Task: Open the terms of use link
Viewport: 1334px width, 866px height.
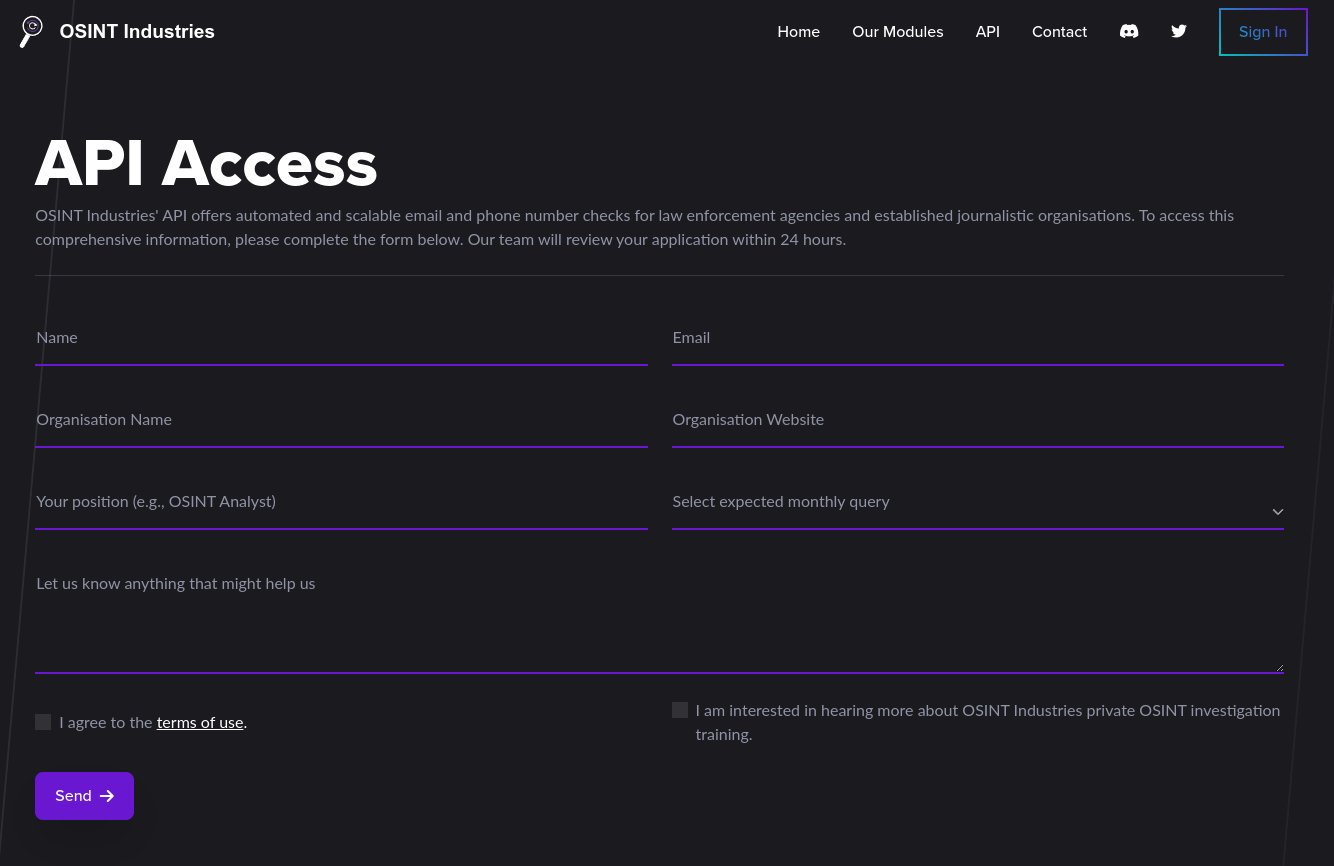Action: (199, 722)
